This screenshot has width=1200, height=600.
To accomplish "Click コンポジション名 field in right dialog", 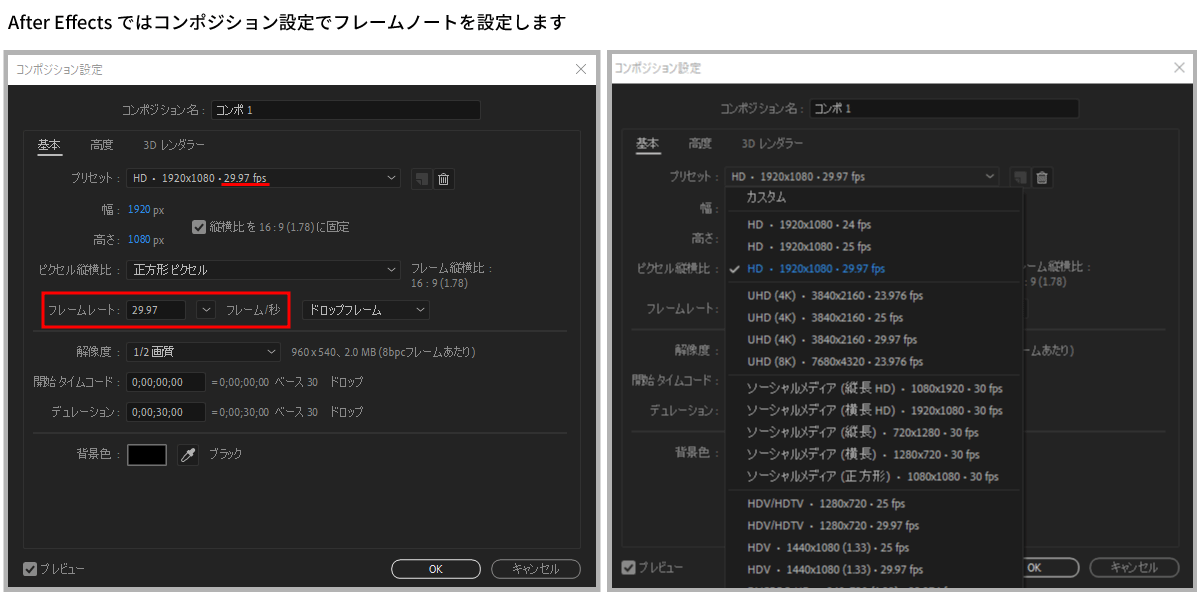I will [944, 108].
